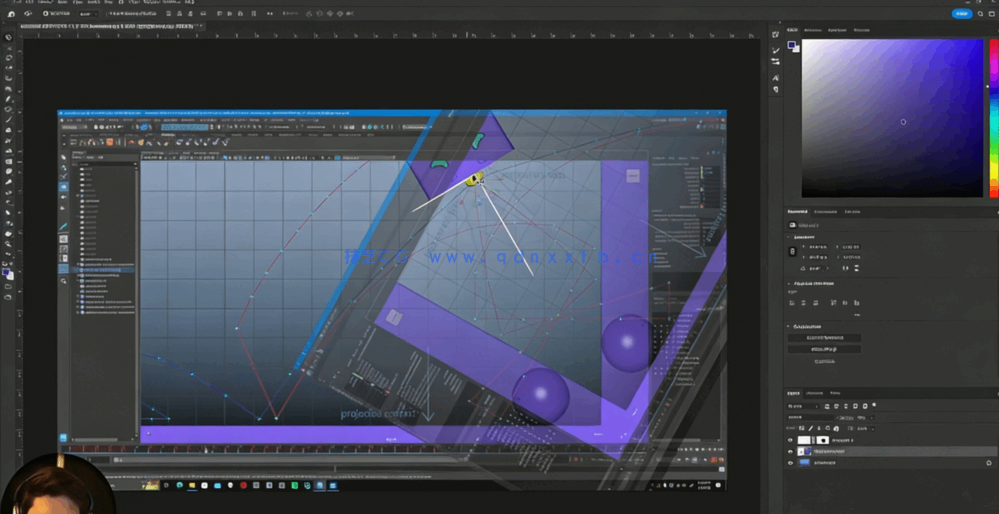Hide the top layer using eye icon

click(790, 440)
